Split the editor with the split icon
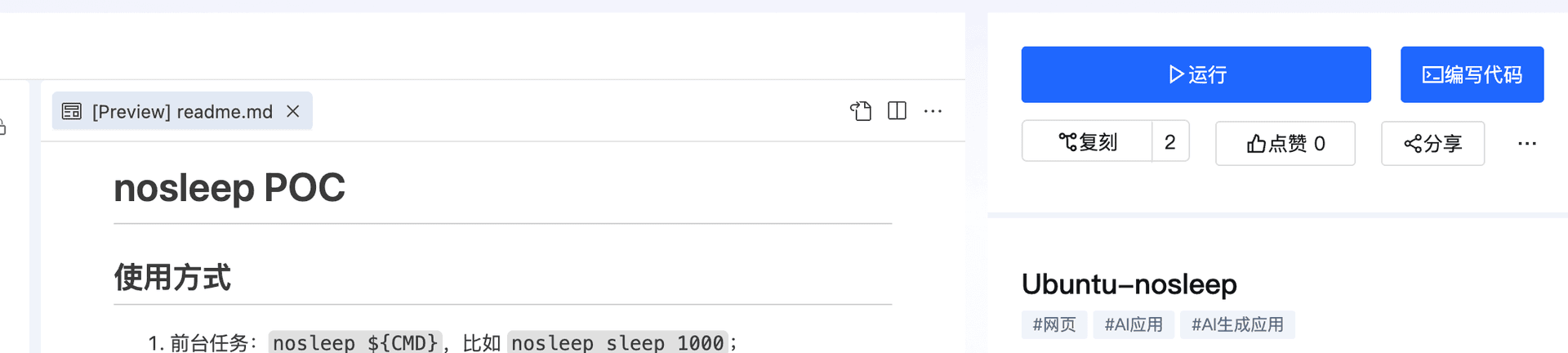1568x353 pixels. point(897,111)
